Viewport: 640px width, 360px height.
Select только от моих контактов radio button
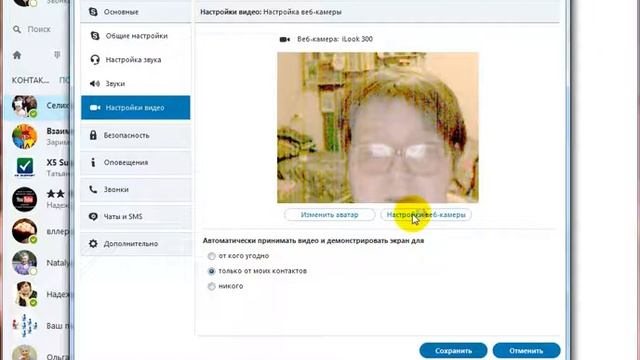coord(211,271)
